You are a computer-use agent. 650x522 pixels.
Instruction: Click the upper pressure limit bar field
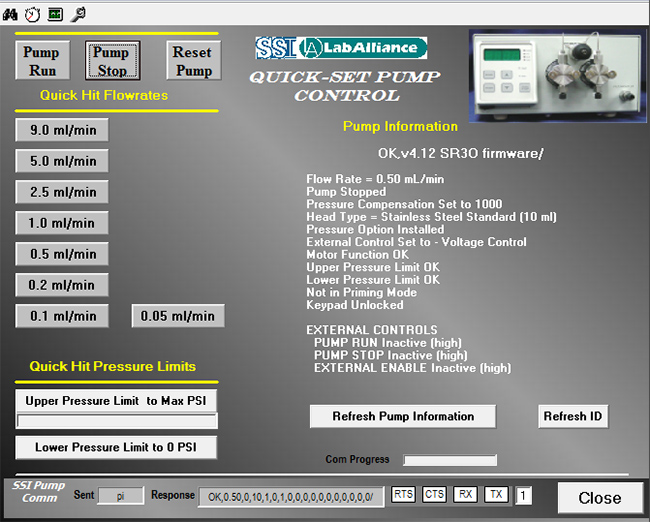[x=117, y=421]
